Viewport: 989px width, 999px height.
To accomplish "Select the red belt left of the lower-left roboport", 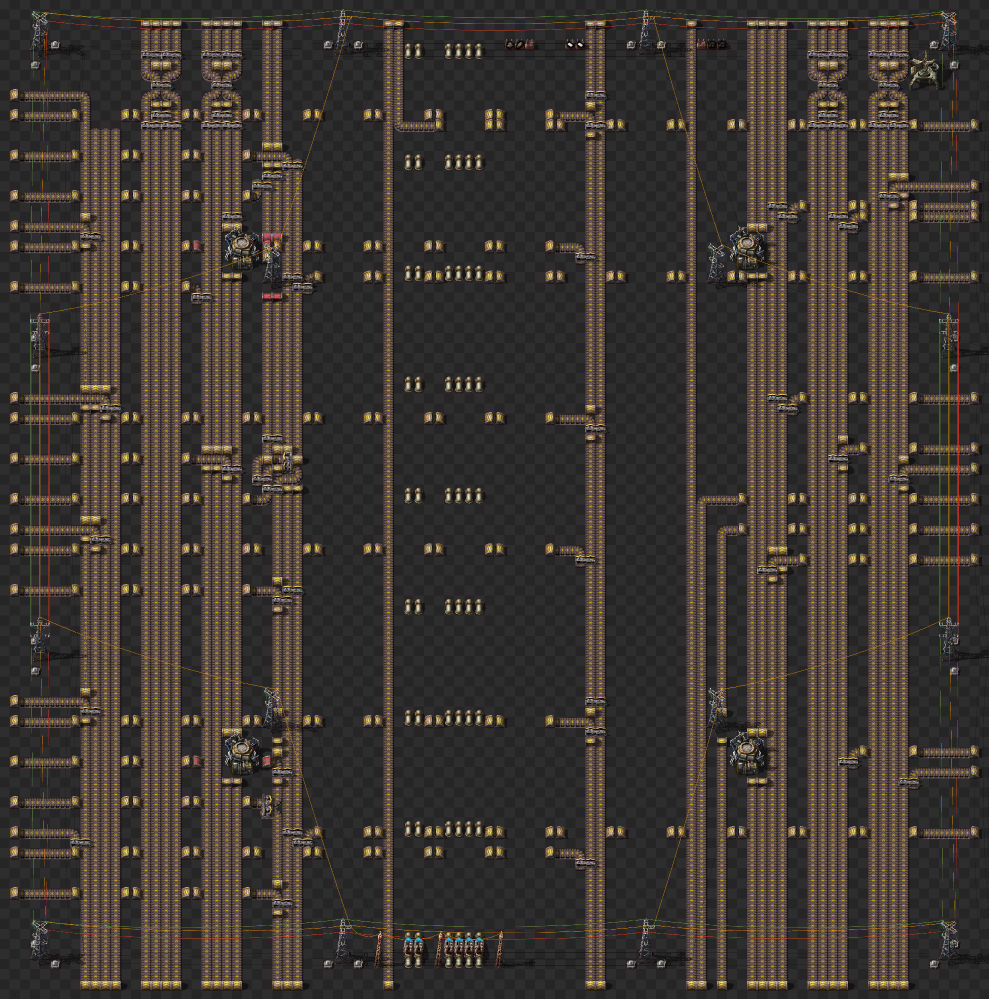I will pyautogui.click(x=197, y=761).
